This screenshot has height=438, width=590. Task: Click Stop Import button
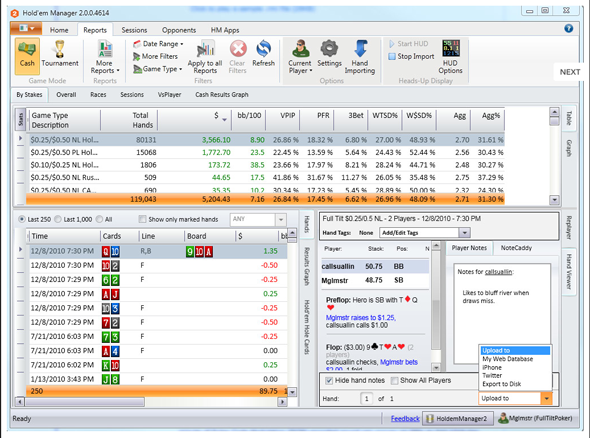click(x=411, y=56)
